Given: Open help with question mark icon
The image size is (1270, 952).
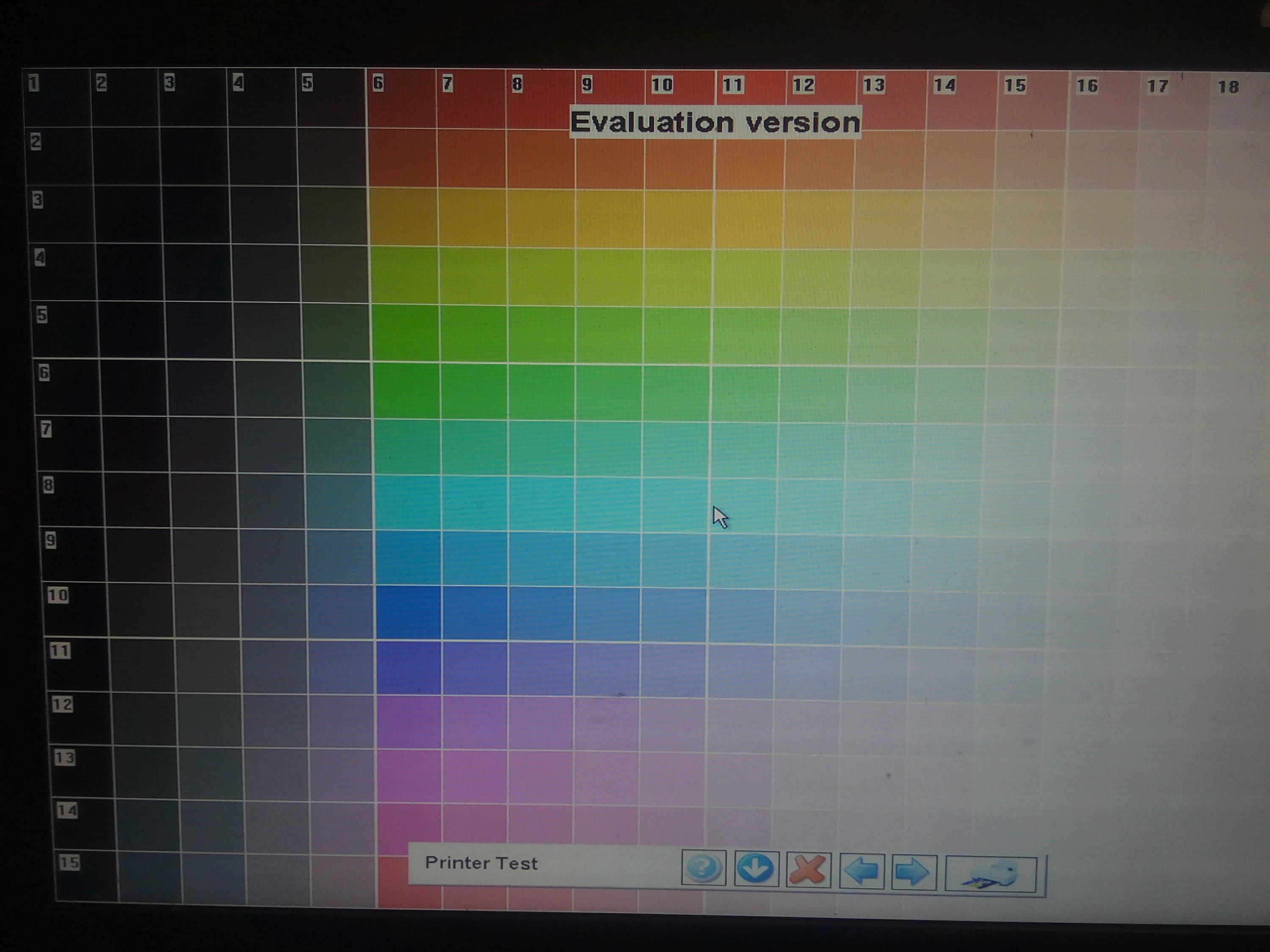Looking at the screenshot, I should click(703, 868).
